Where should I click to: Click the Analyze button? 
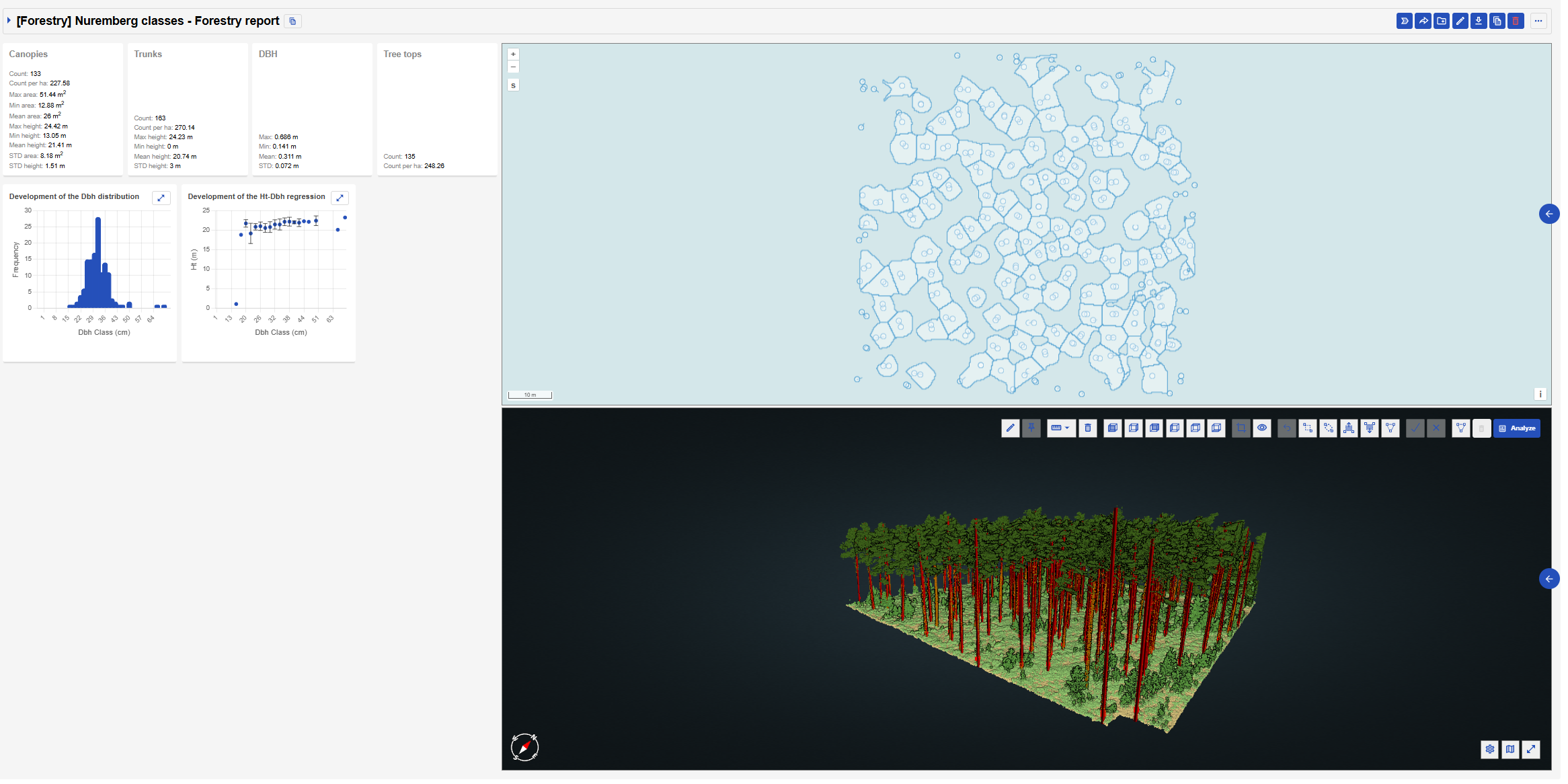1517,428
